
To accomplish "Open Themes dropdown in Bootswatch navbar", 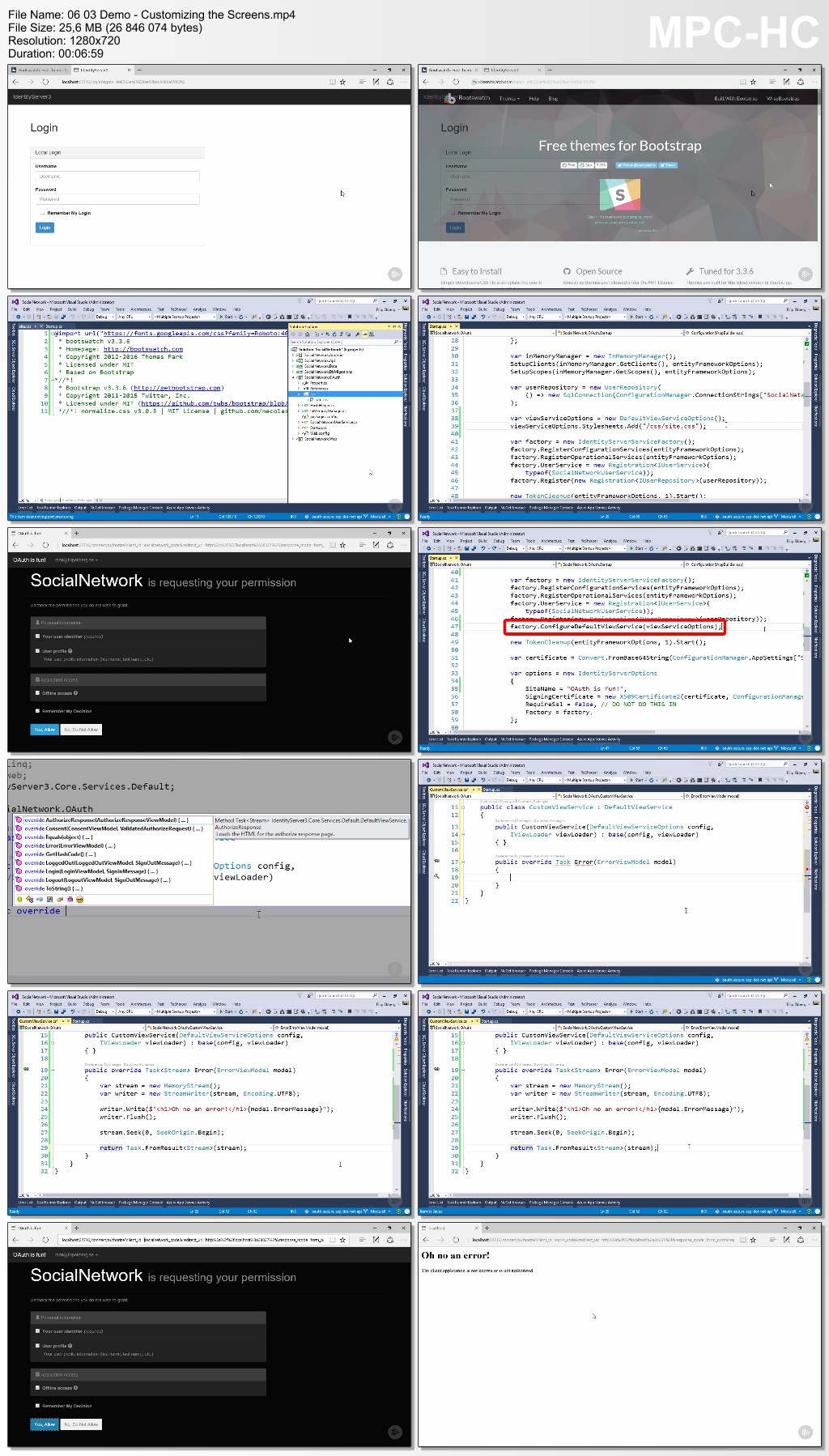I will [x=508, y=99].
